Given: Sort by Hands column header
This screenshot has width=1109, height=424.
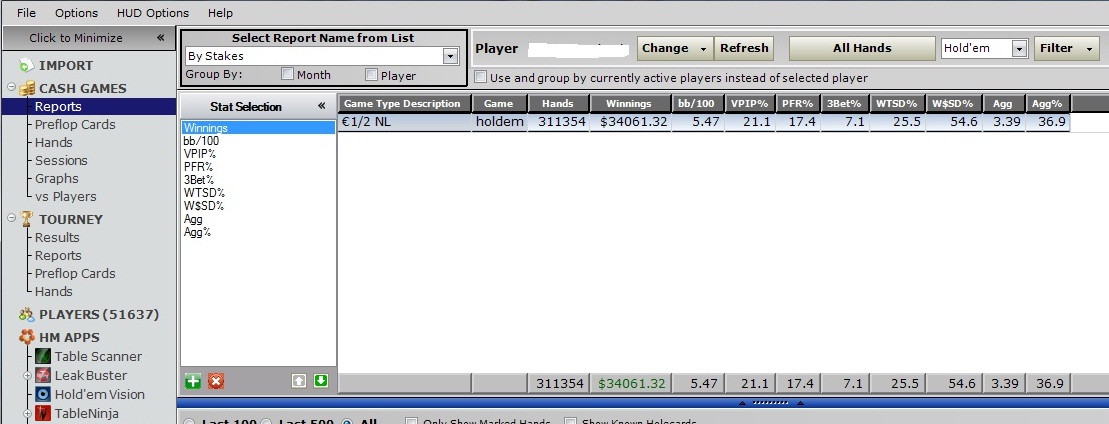Looking at the screenshot, I should (557, 103).
